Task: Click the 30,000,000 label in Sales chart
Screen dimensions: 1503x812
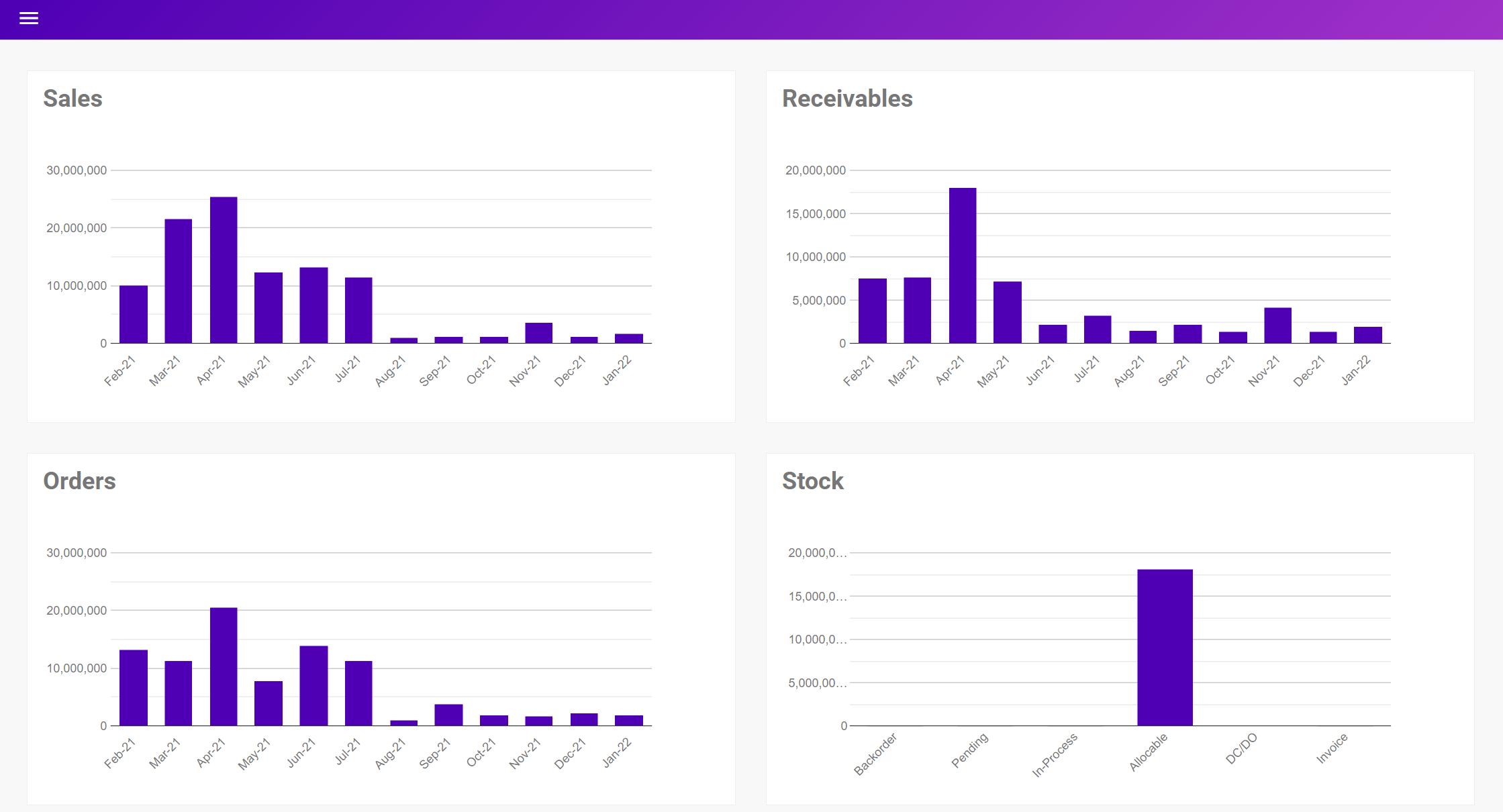Action: pos(77,170)
